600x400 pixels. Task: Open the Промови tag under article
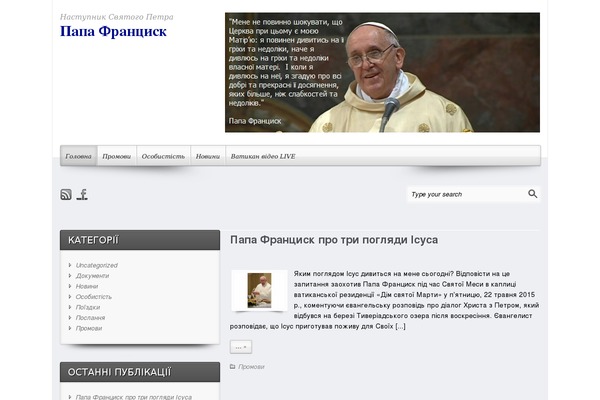click(x=251, y=367)
